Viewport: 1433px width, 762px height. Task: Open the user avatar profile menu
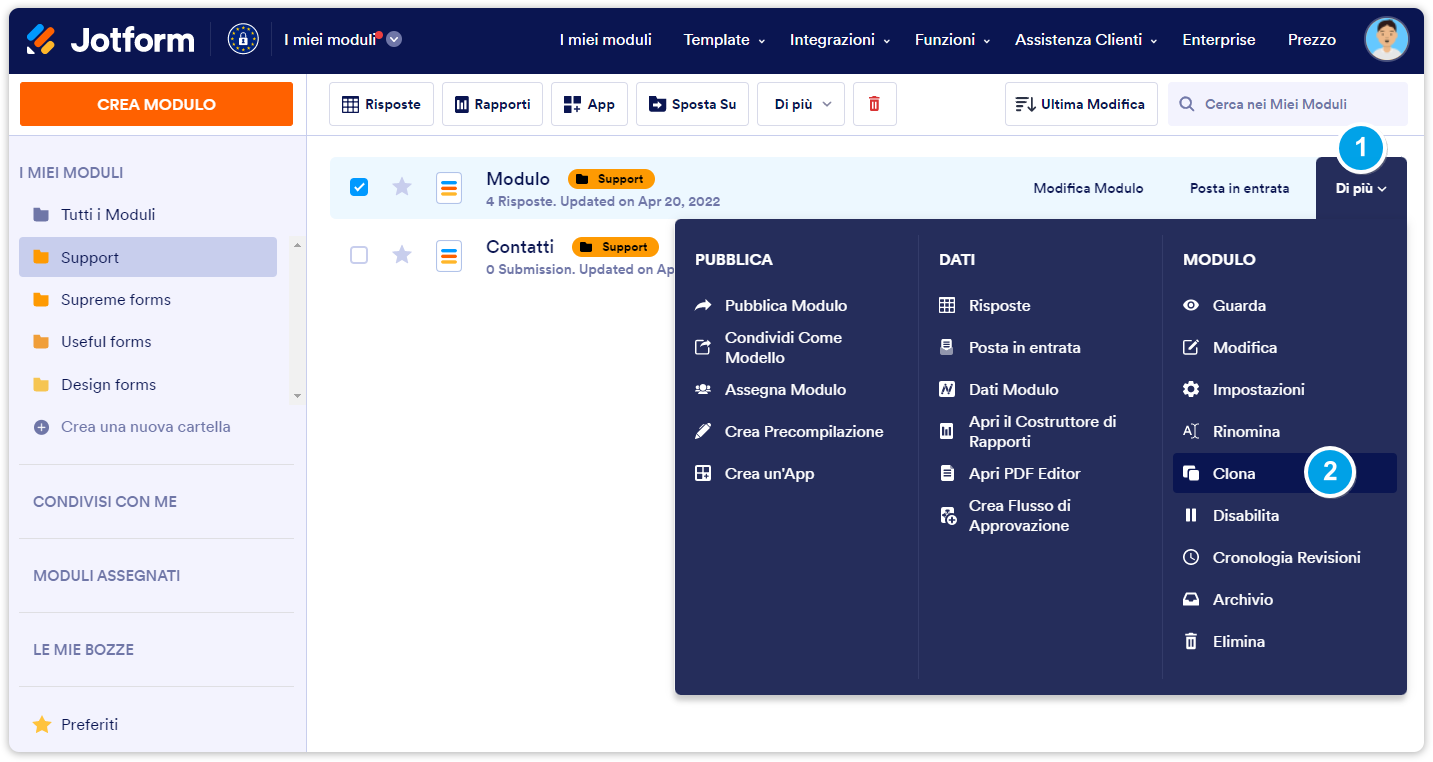pos(1387,40)
